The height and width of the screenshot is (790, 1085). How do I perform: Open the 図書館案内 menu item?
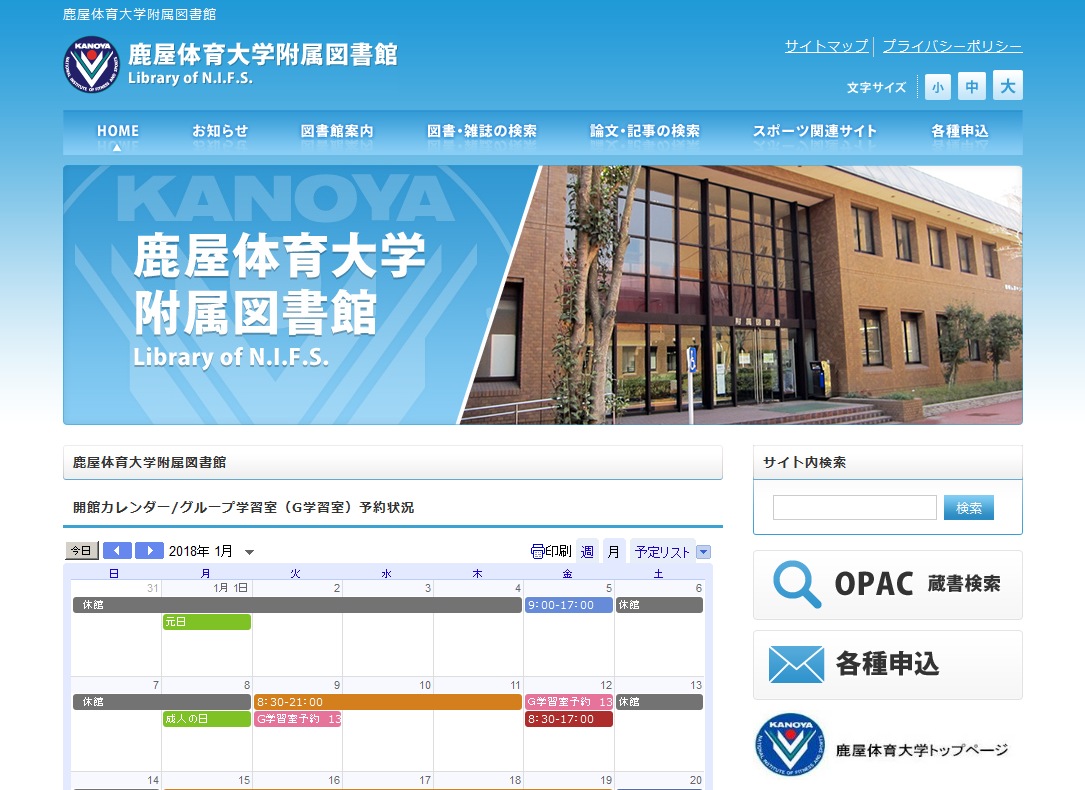(x=337, y=131)
